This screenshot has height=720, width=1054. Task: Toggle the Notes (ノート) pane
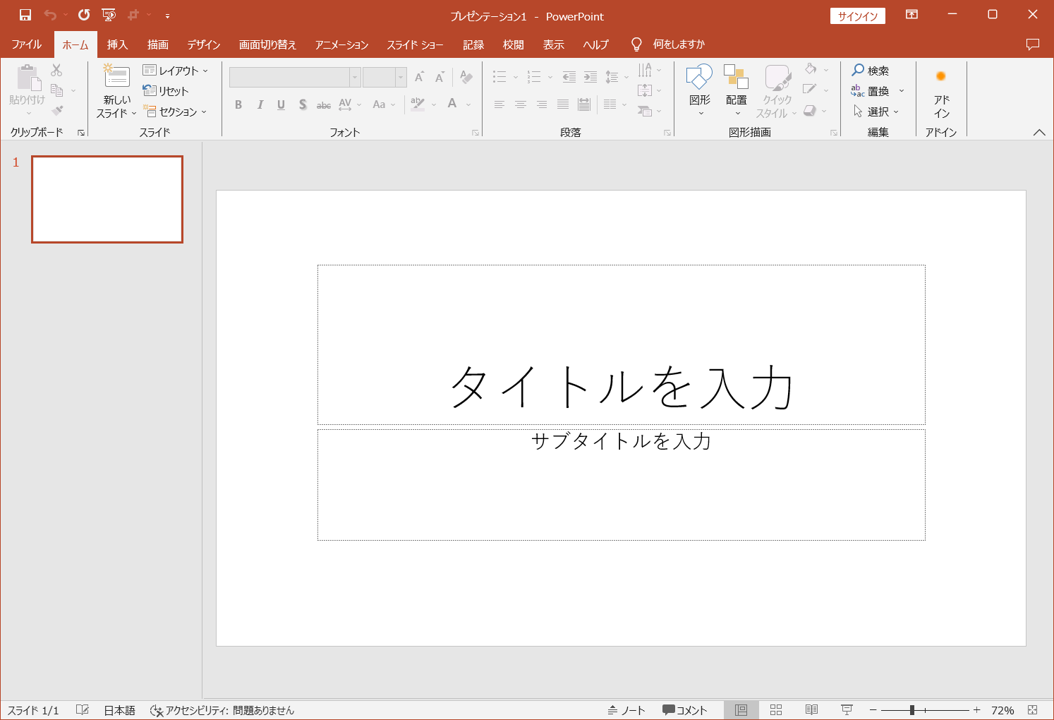pyautogui.click(x=626, y=710)
